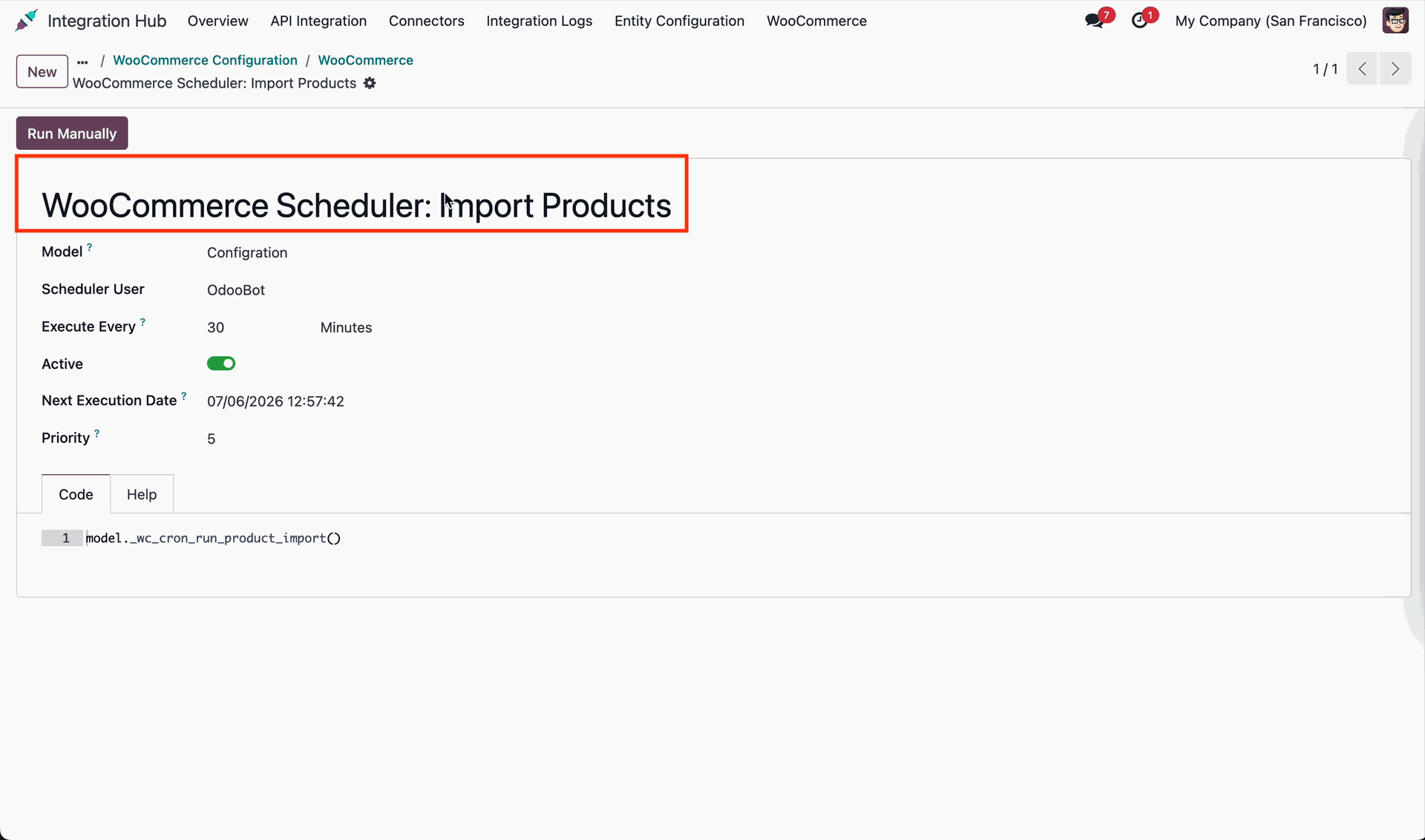Screen dimensions: 1425x840
Task: Open the My Company (San Francisco) switcher
Action: coord(1271,21)
